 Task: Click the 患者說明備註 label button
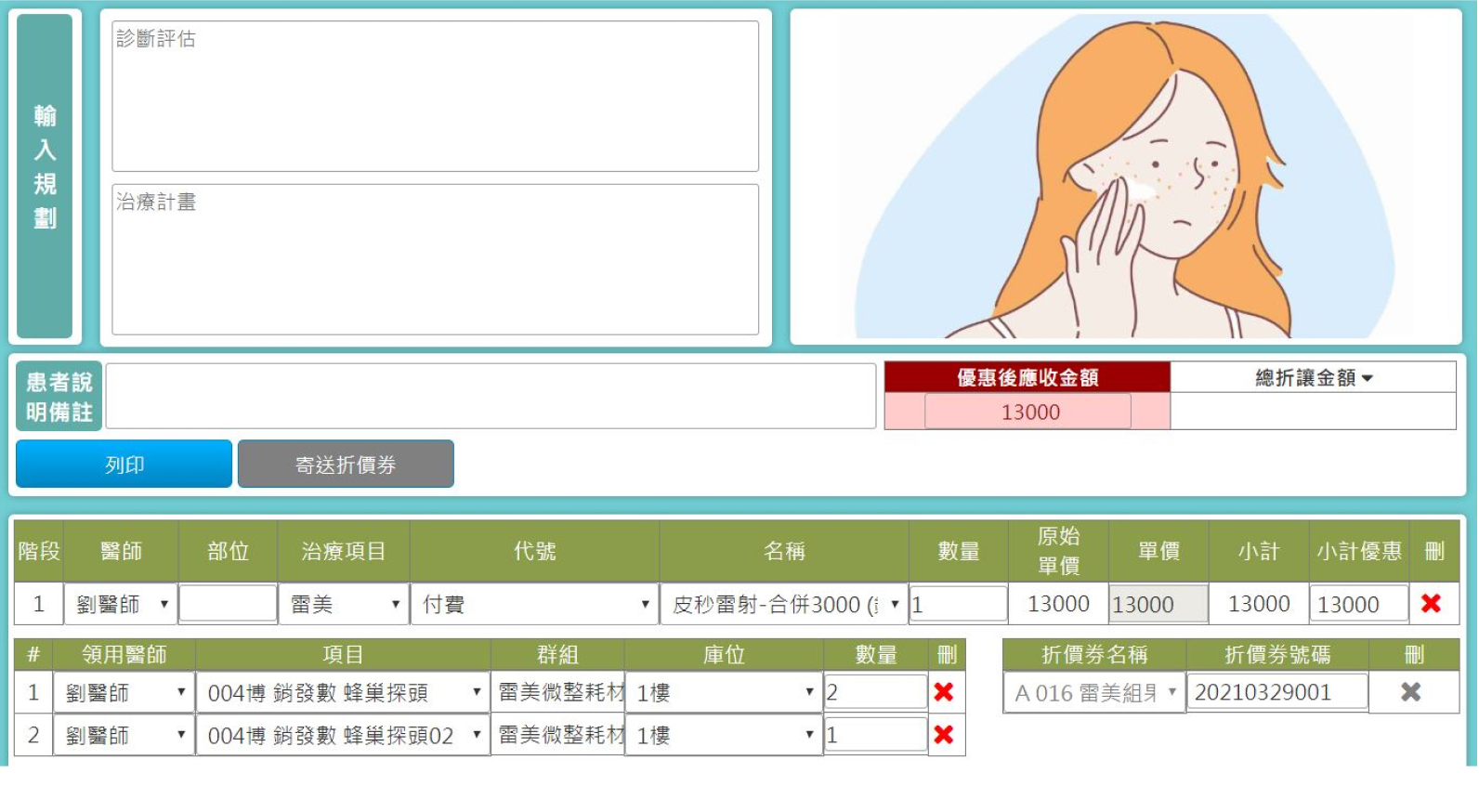tap(59, 397)
